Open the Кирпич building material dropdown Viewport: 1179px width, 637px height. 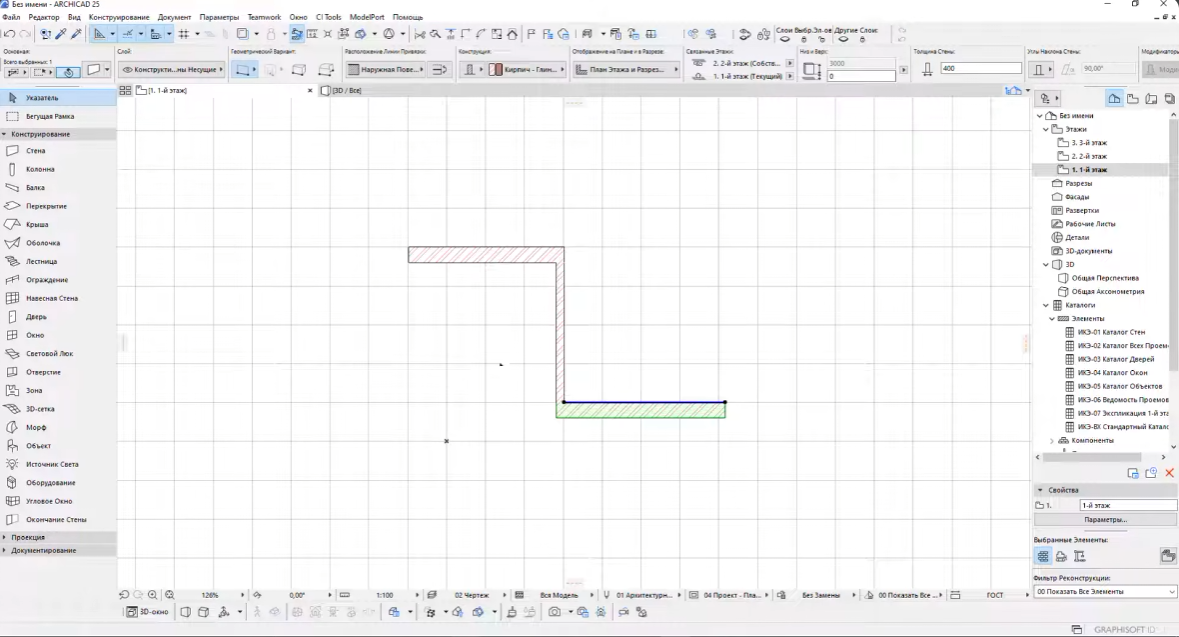click(x=527, y=69)
